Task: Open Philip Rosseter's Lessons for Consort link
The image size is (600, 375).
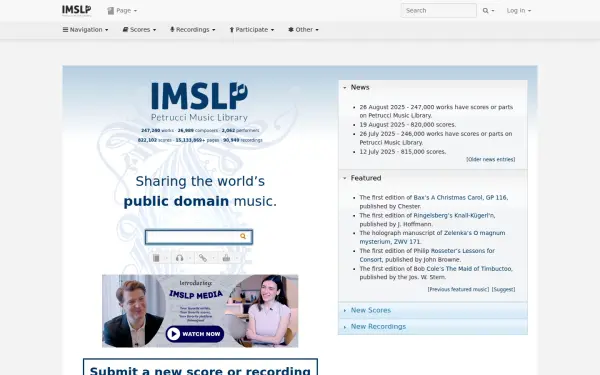Action: pyautogui.click(x=427, y=255)
